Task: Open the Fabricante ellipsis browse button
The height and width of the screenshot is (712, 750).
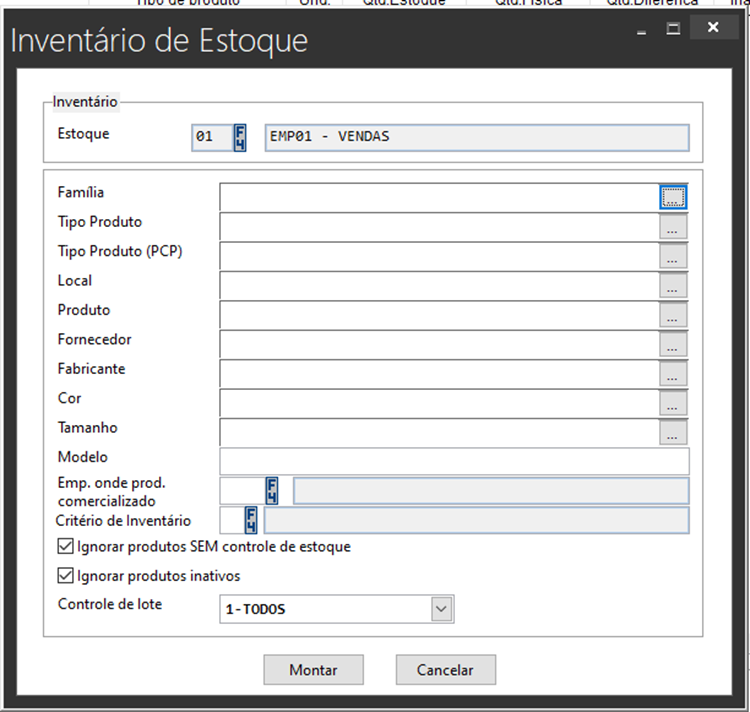Action: click(673, 373)
